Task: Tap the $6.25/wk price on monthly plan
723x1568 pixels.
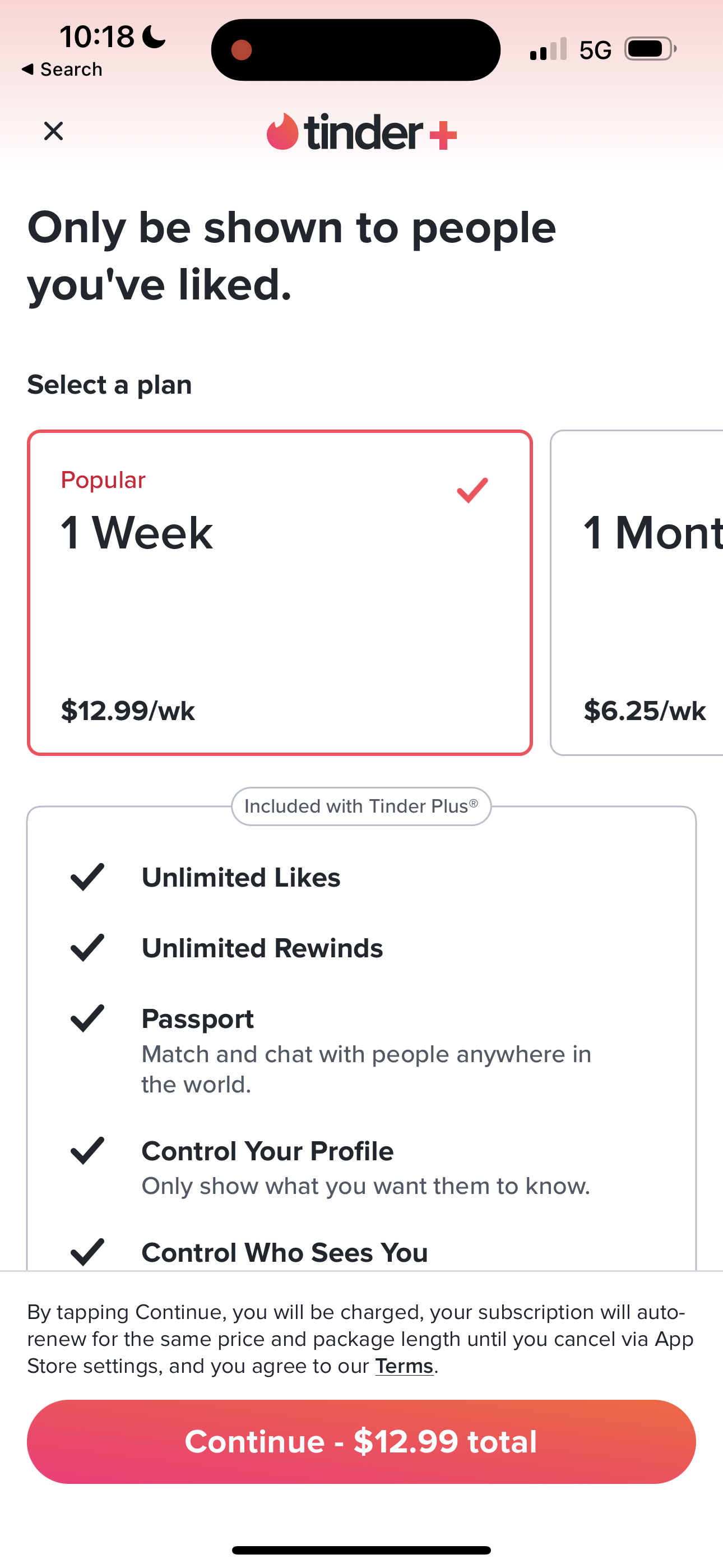Action: coord(645,711)
